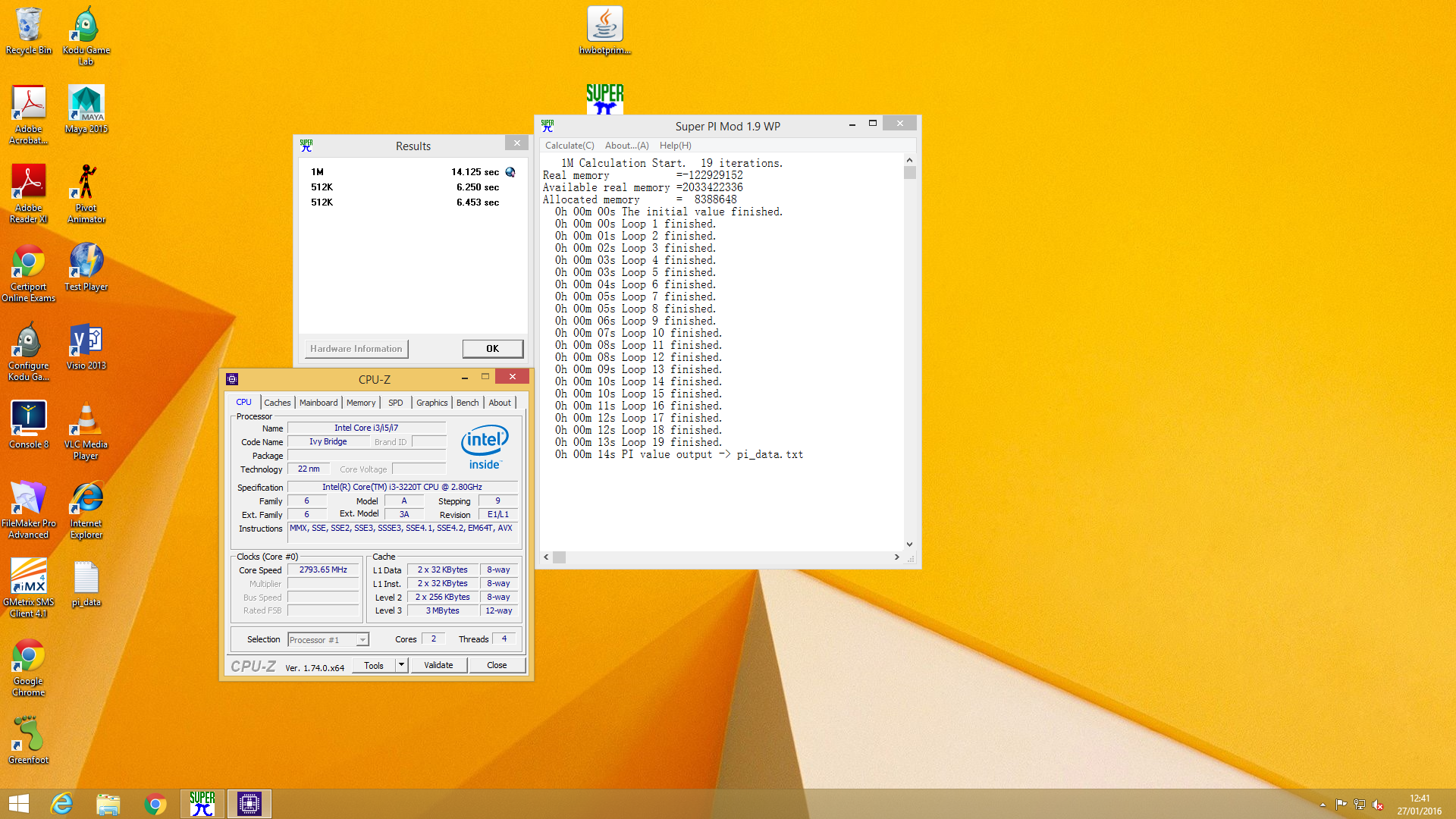
Task: Click the 'Loop 19 finished' log line
Action: click(639, 442)
